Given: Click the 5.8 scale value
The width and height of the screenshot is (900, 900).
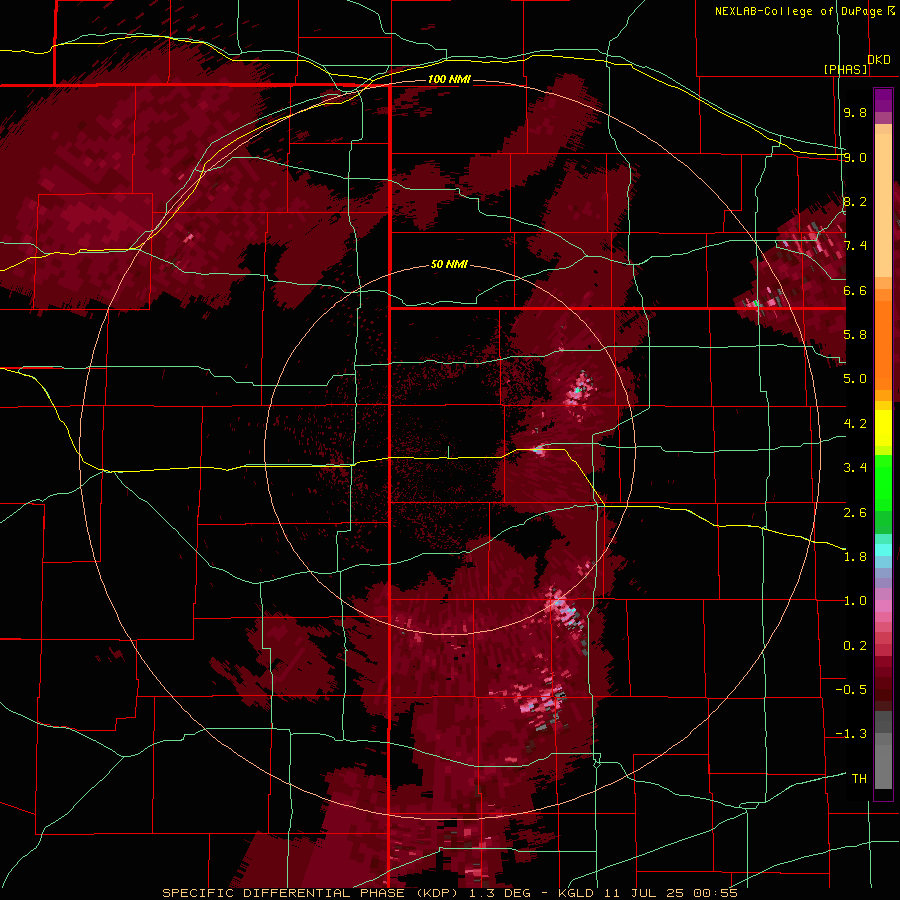Looking at the screenshot, I should tap(855, 335).
